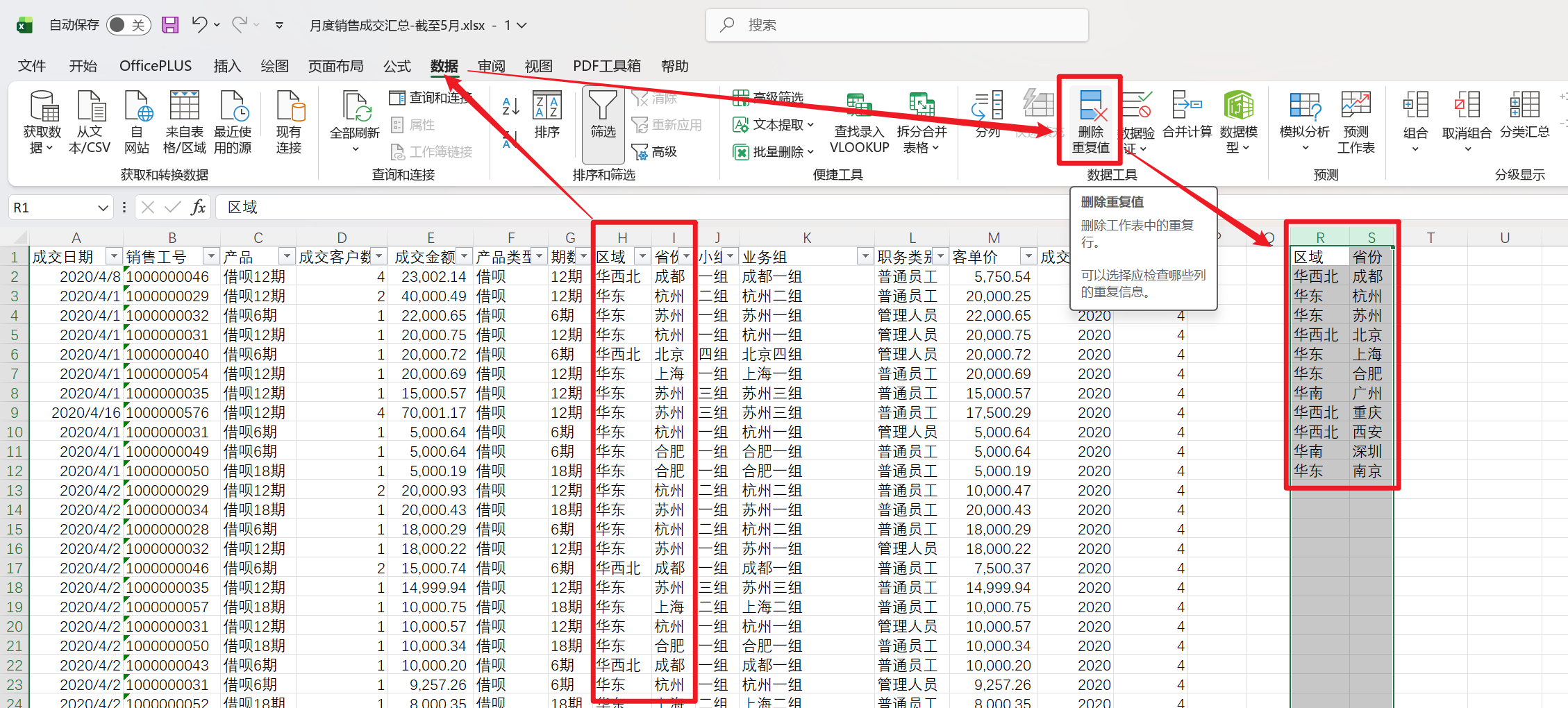Screen dimensions: 1568x708
Task: Click inside the 搜索 search box
Action: coord(896,24)
